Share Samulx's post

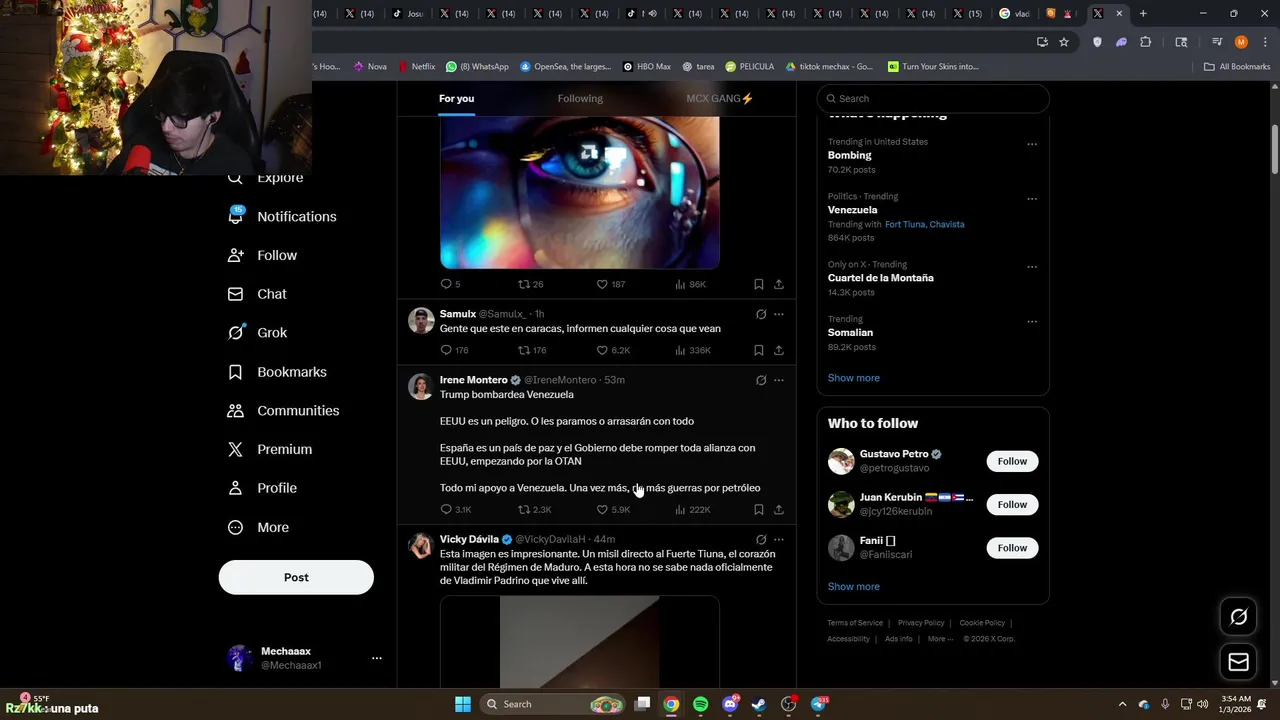point(779,350)
